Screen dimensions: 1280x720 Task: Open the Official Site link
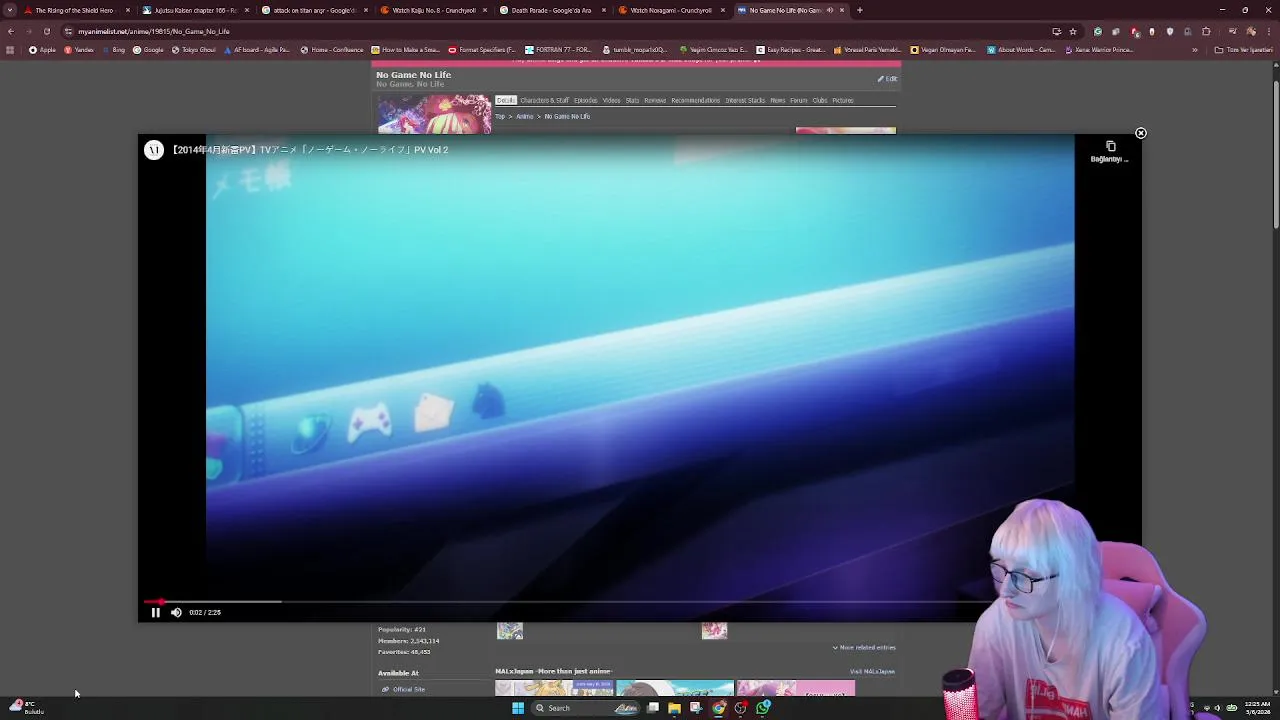(x=408, y=690)
